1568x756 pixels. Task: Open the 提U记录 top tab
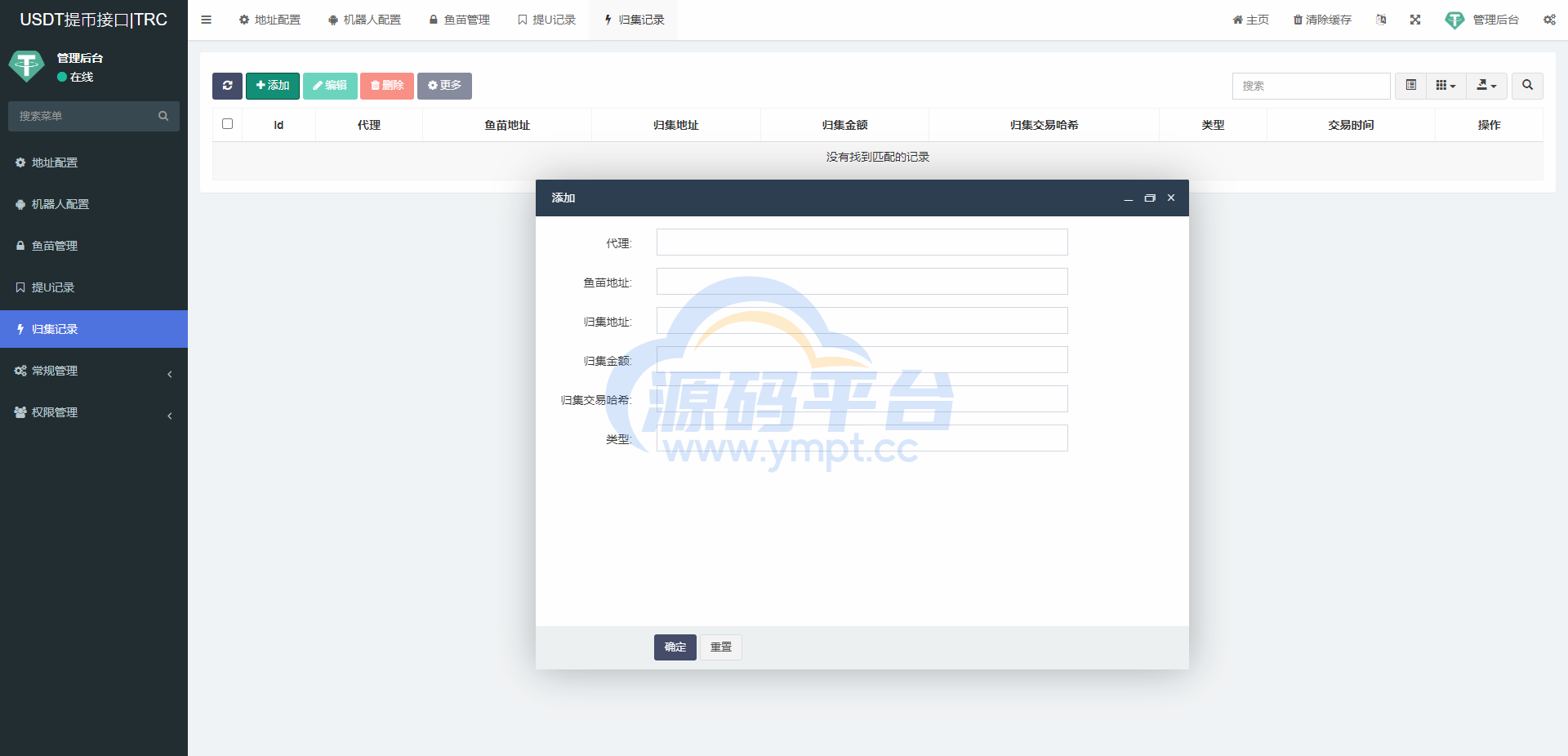pos(546,20)
